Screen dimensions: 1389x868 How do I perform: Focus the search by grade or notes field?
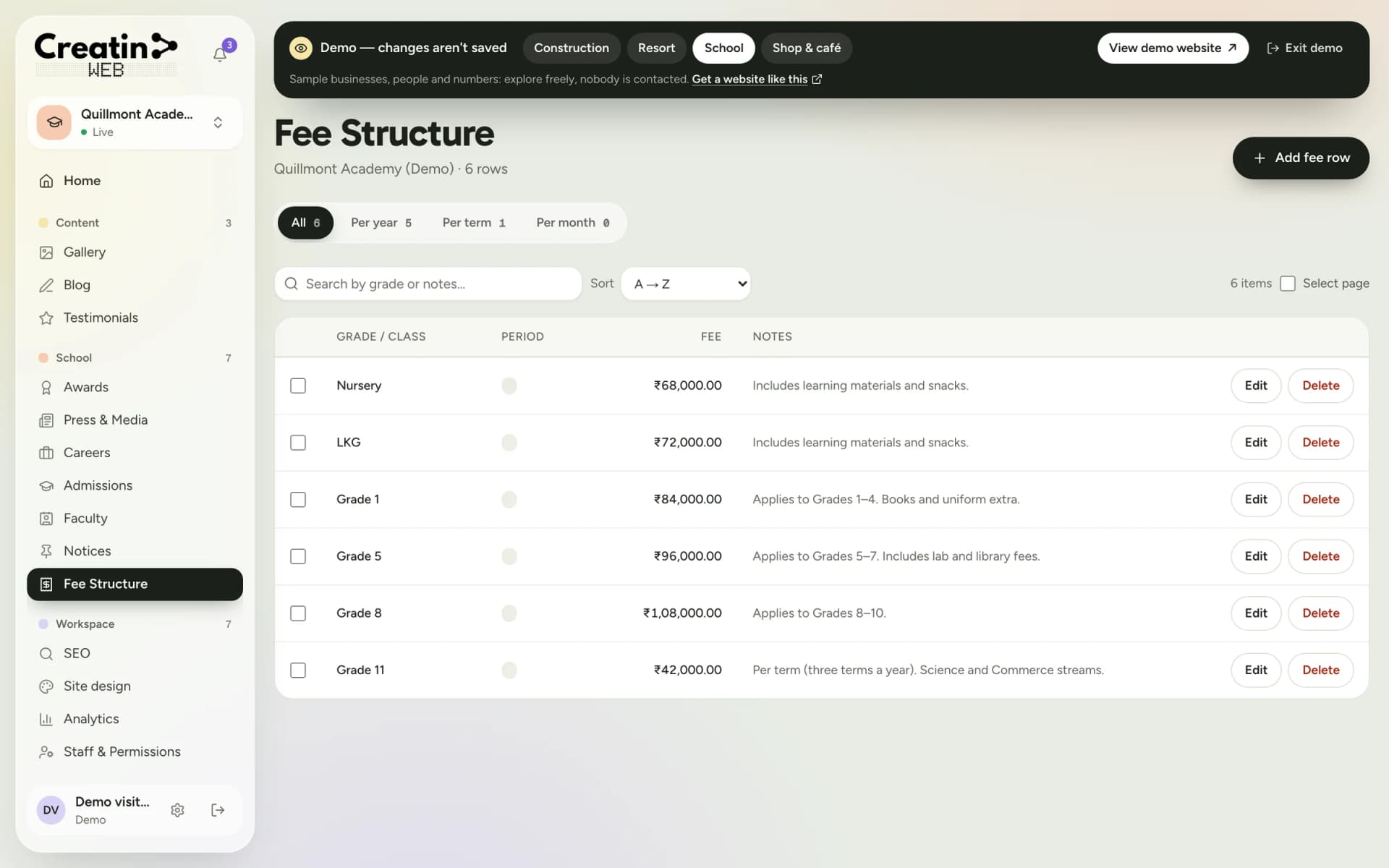tap(428, 284)
